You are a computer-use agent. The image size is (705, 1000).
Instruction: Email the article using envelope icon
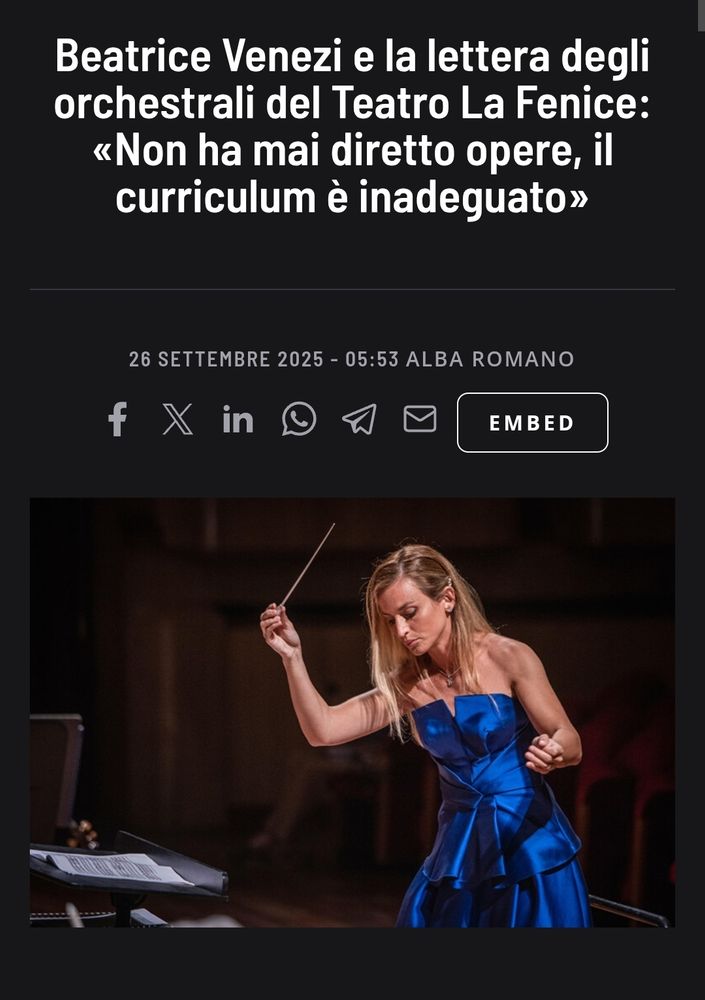pyautogui.click(x=420, y=419)
